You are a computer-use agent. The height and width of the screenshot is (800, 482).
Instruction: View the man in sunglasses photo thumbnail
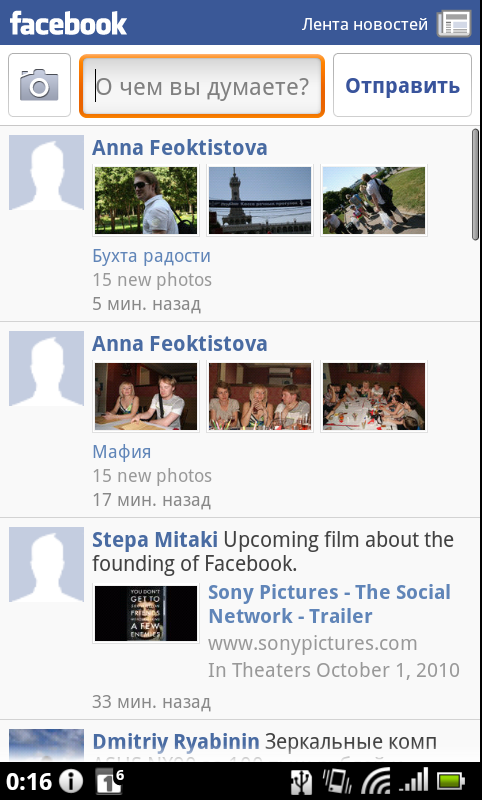[x=146, y=200]
